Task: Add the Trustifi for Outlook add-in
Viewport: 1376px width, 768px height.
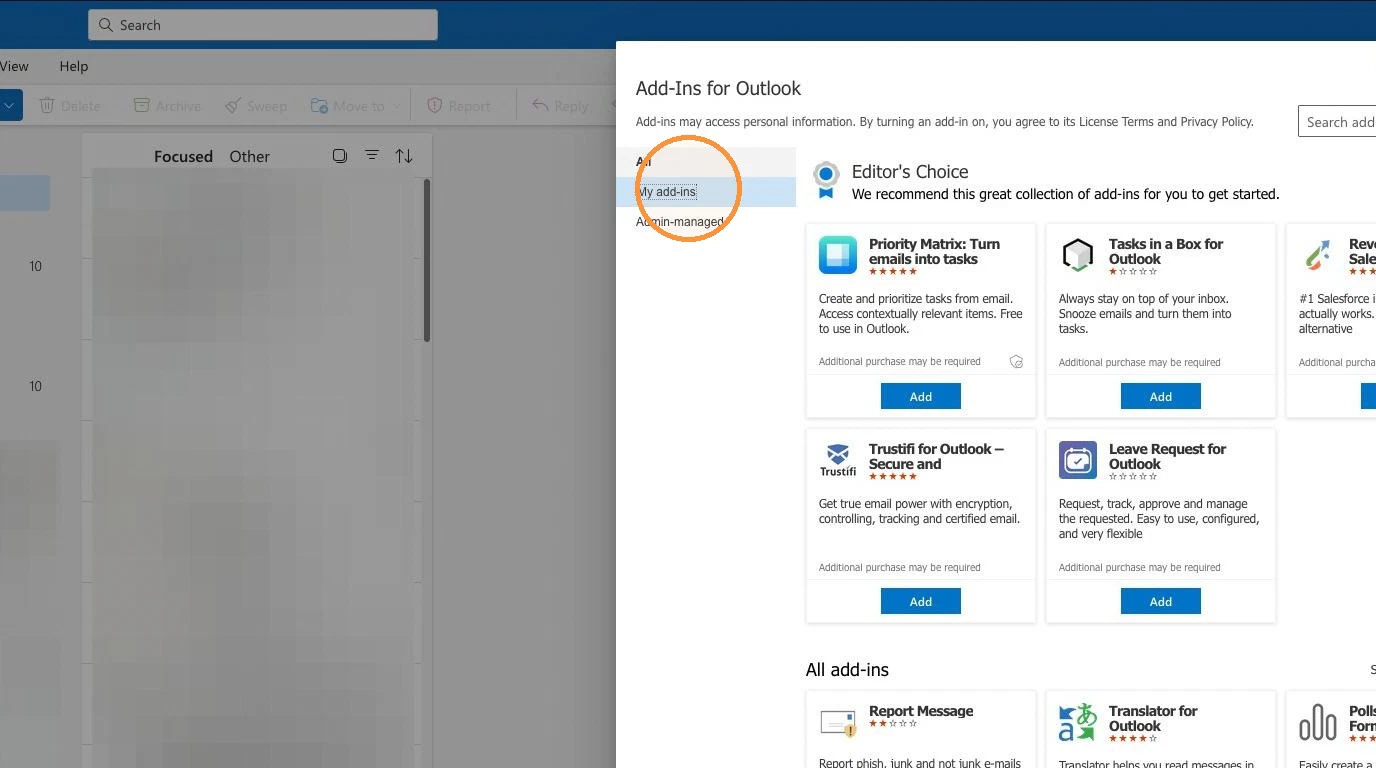Action: 921,601
